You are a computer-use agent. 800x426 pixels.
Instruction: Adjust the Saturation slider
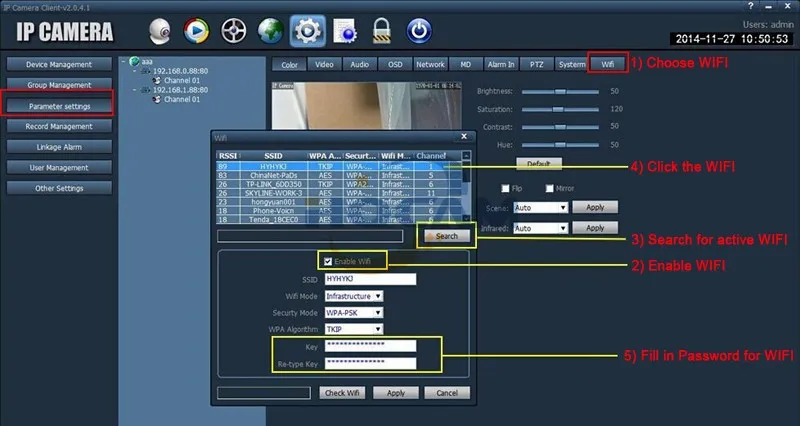tap(560, 109)
